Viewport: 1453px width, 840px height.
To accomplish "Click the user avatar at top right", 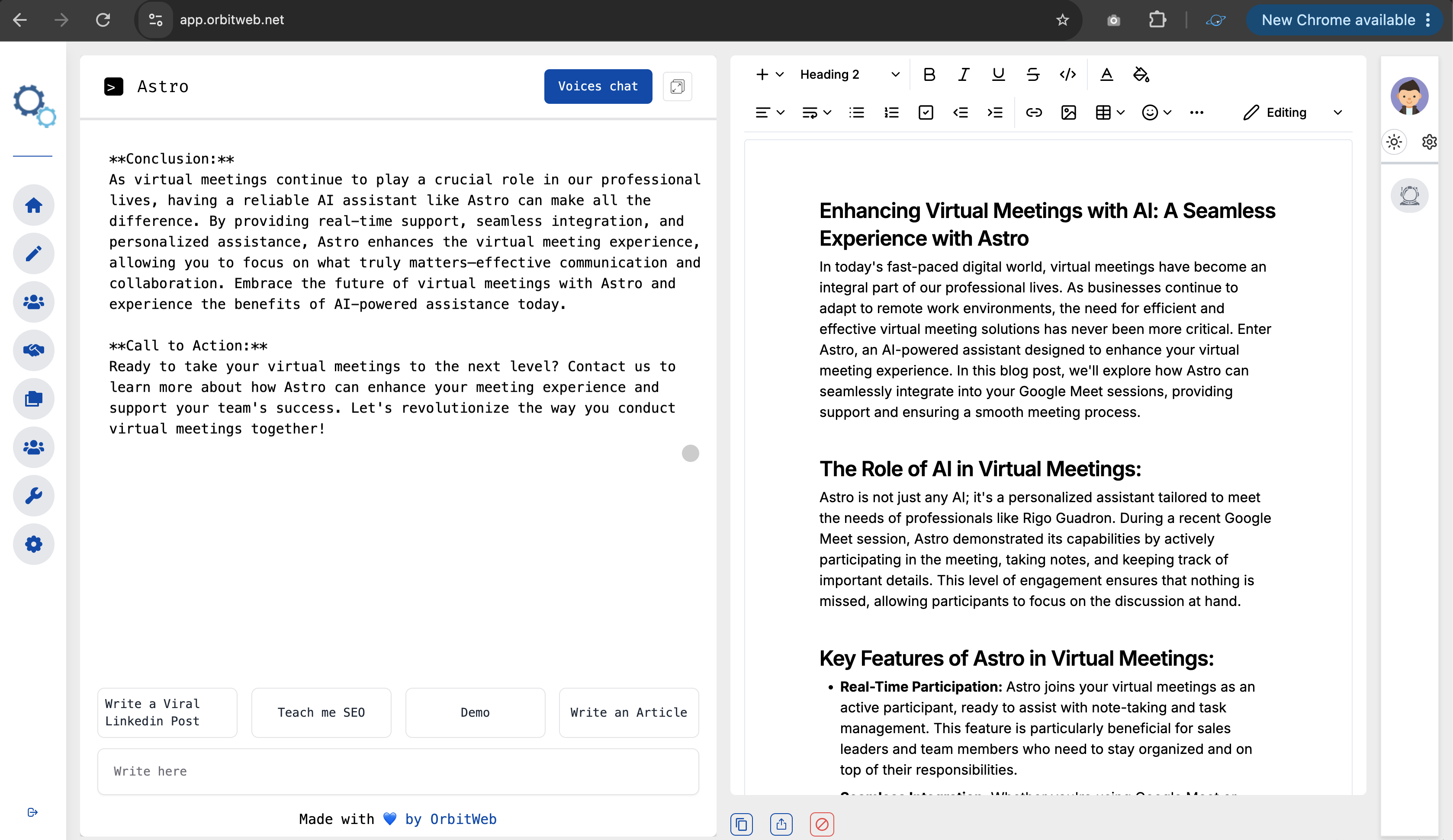I will click(x=1409, y=96).
